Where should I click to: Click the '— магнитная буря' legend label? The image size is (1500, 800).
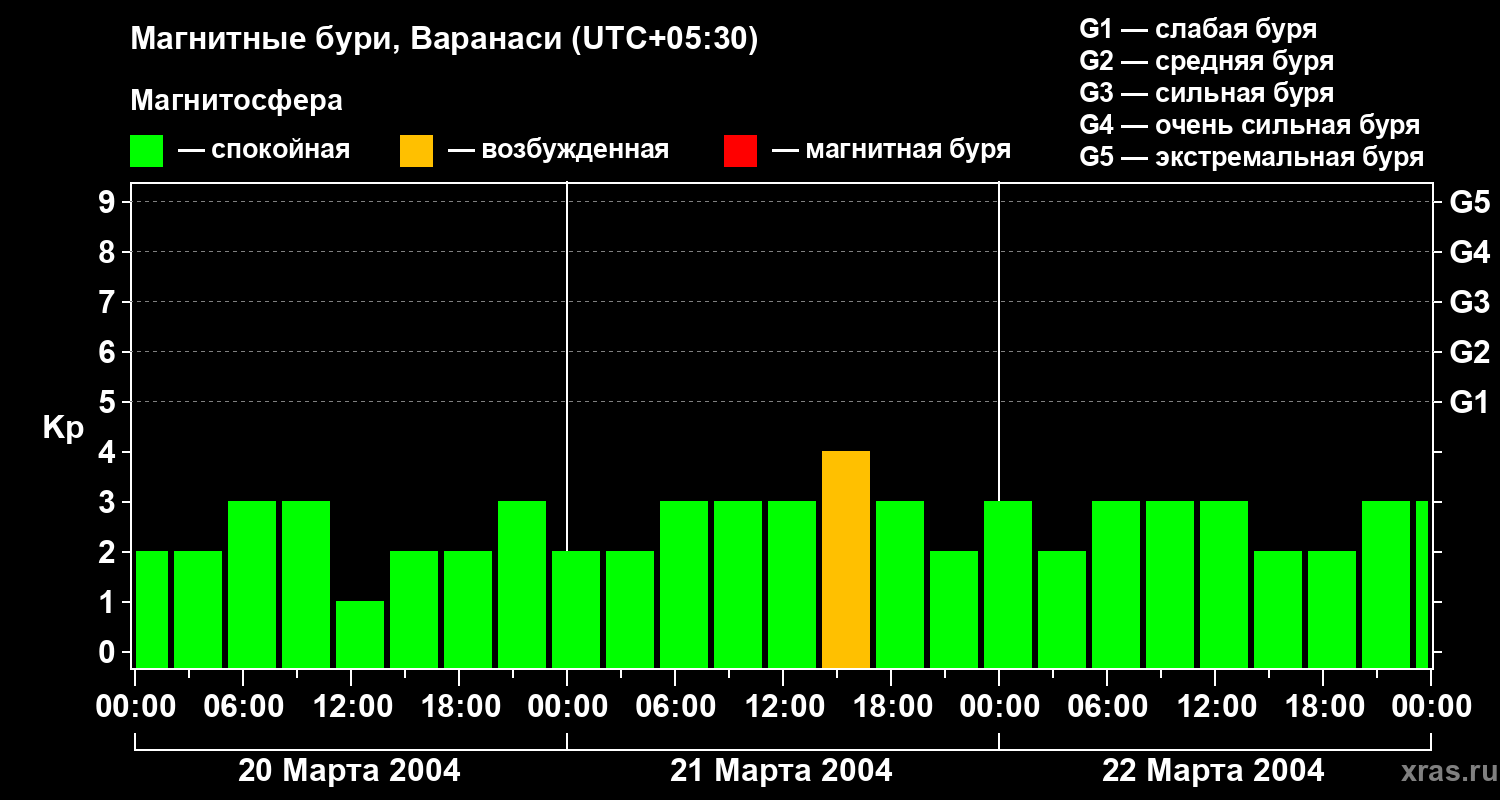(x=891, y=150)
